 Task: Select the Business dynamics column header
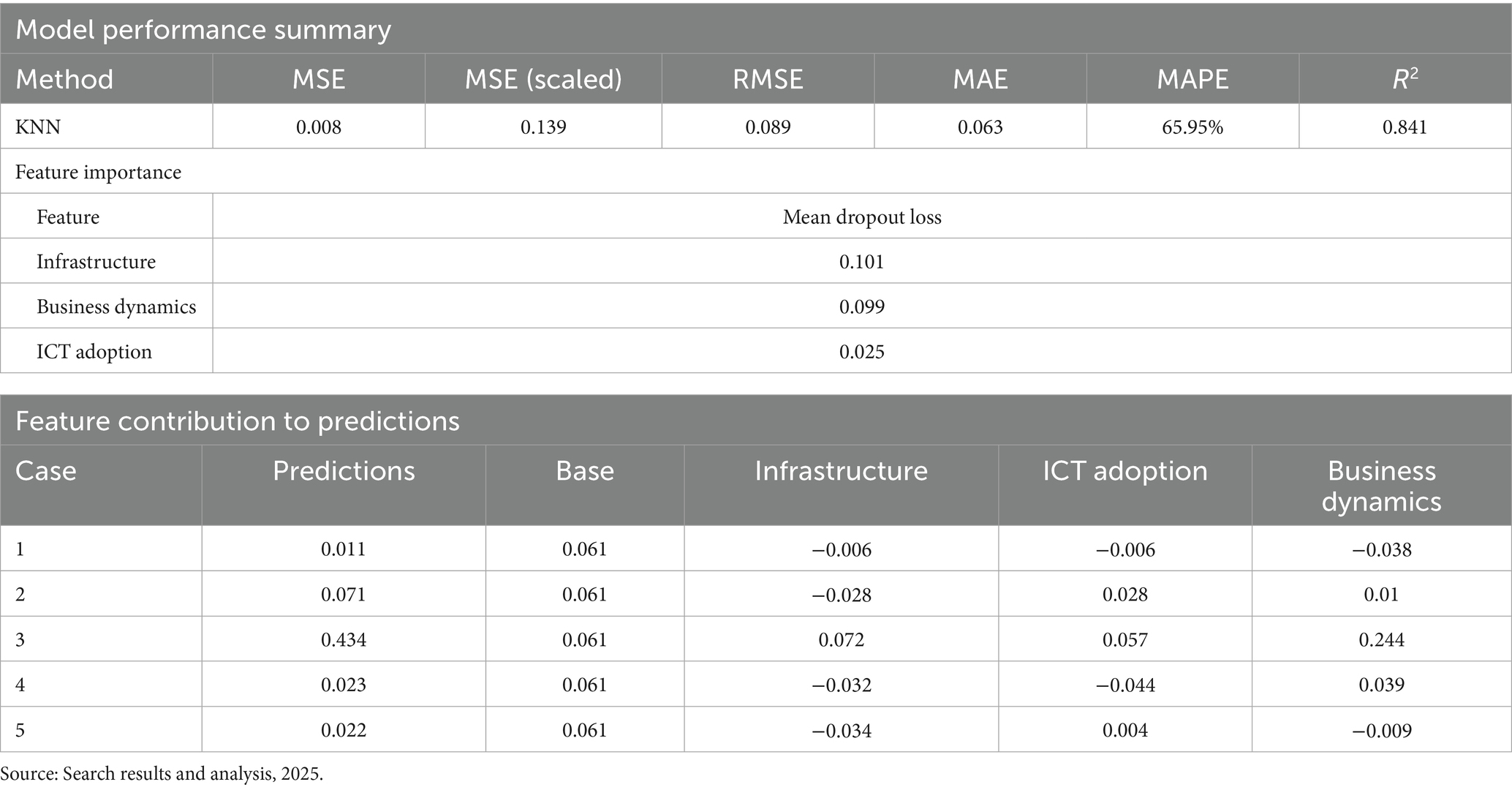tap(1381, 486)
